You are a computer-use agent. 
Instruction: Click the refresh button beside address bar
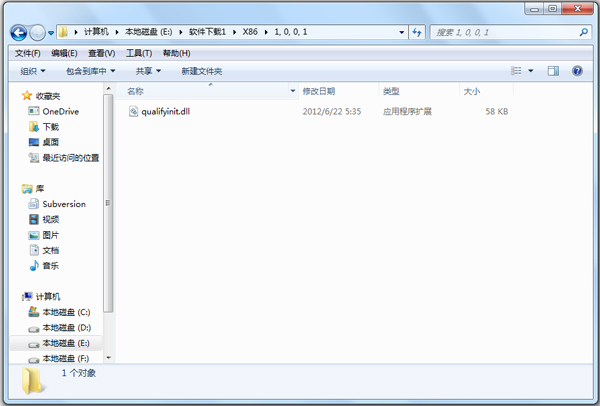point(417,32)
